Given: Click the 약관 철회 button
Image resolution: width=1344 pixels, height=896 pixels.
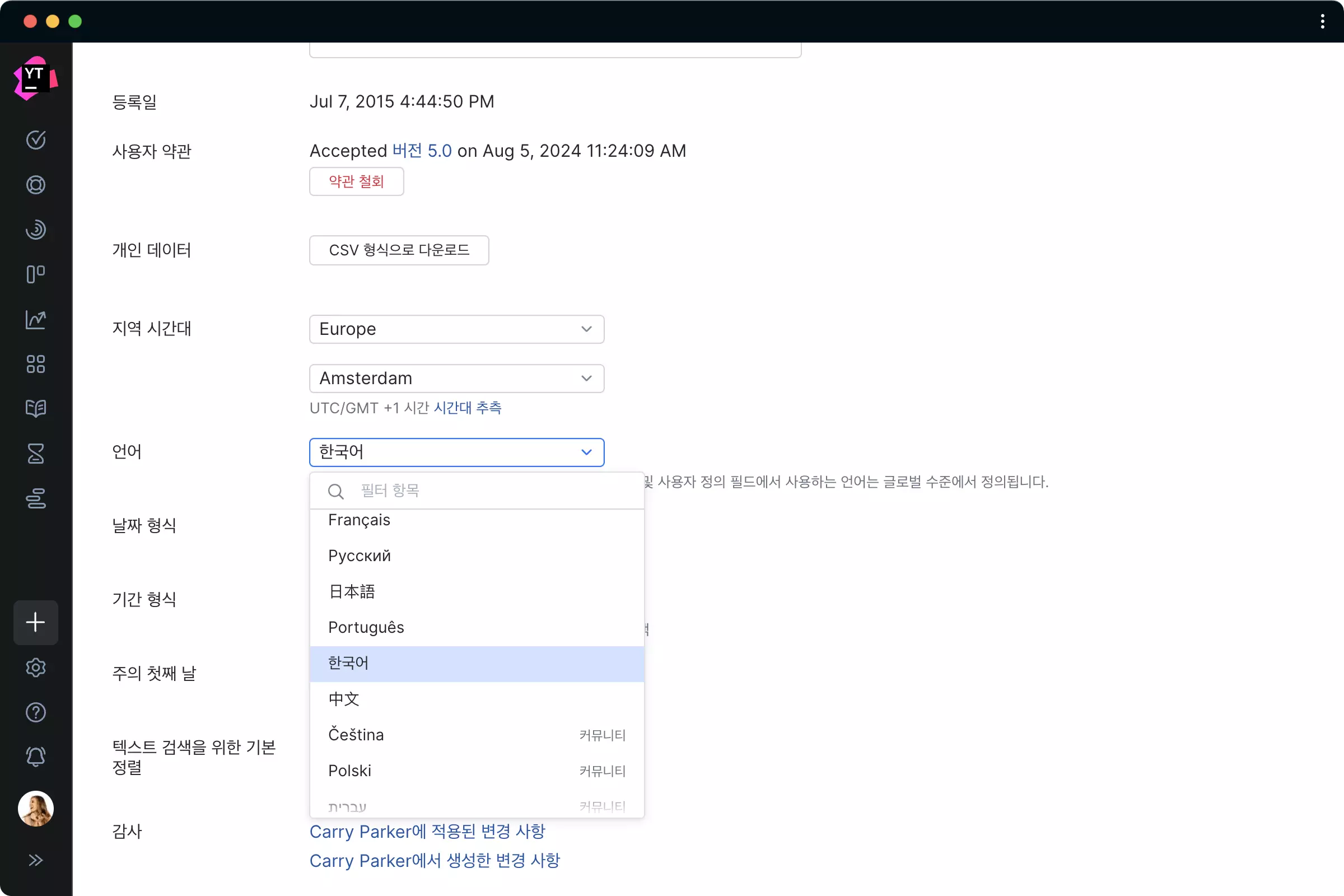Looking at the screenshot, I should 356,181.
